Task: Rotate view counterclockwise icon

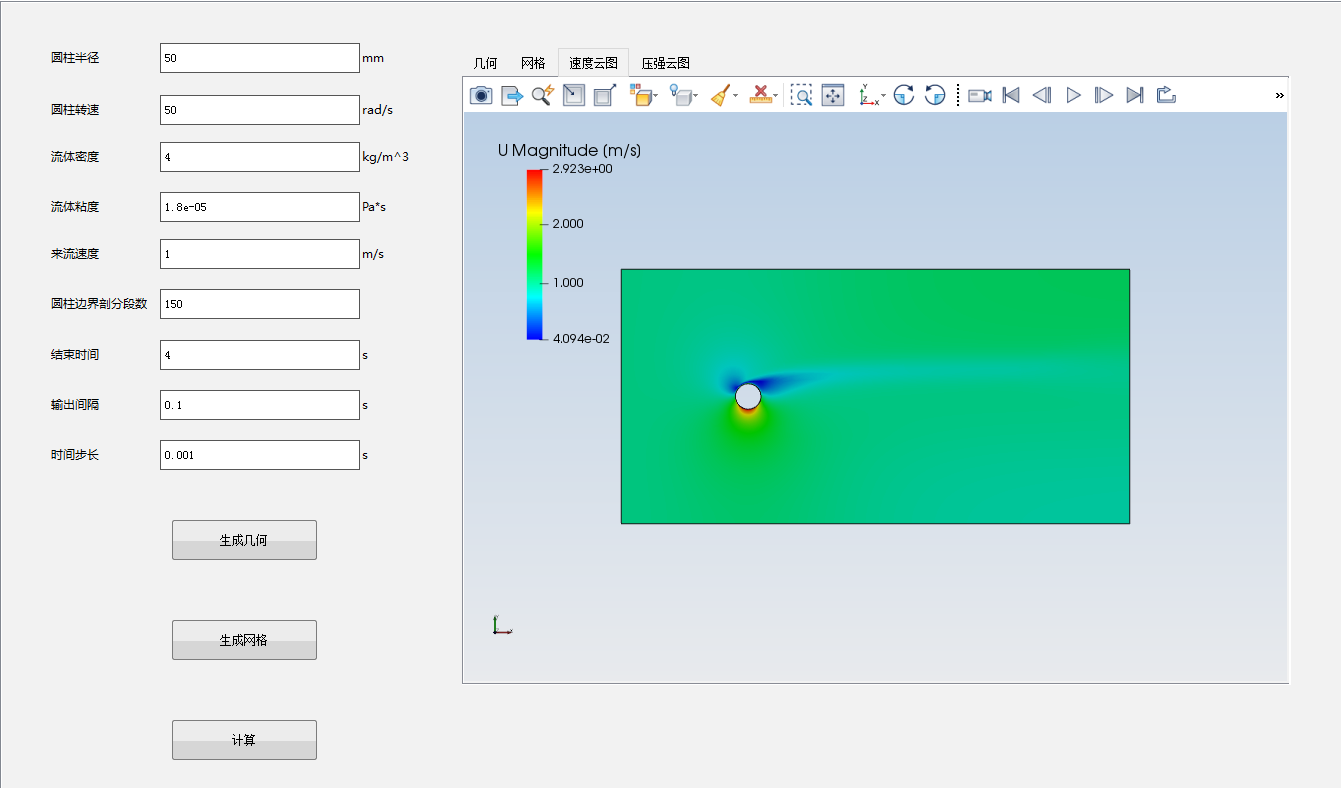Action: point(935,95)
